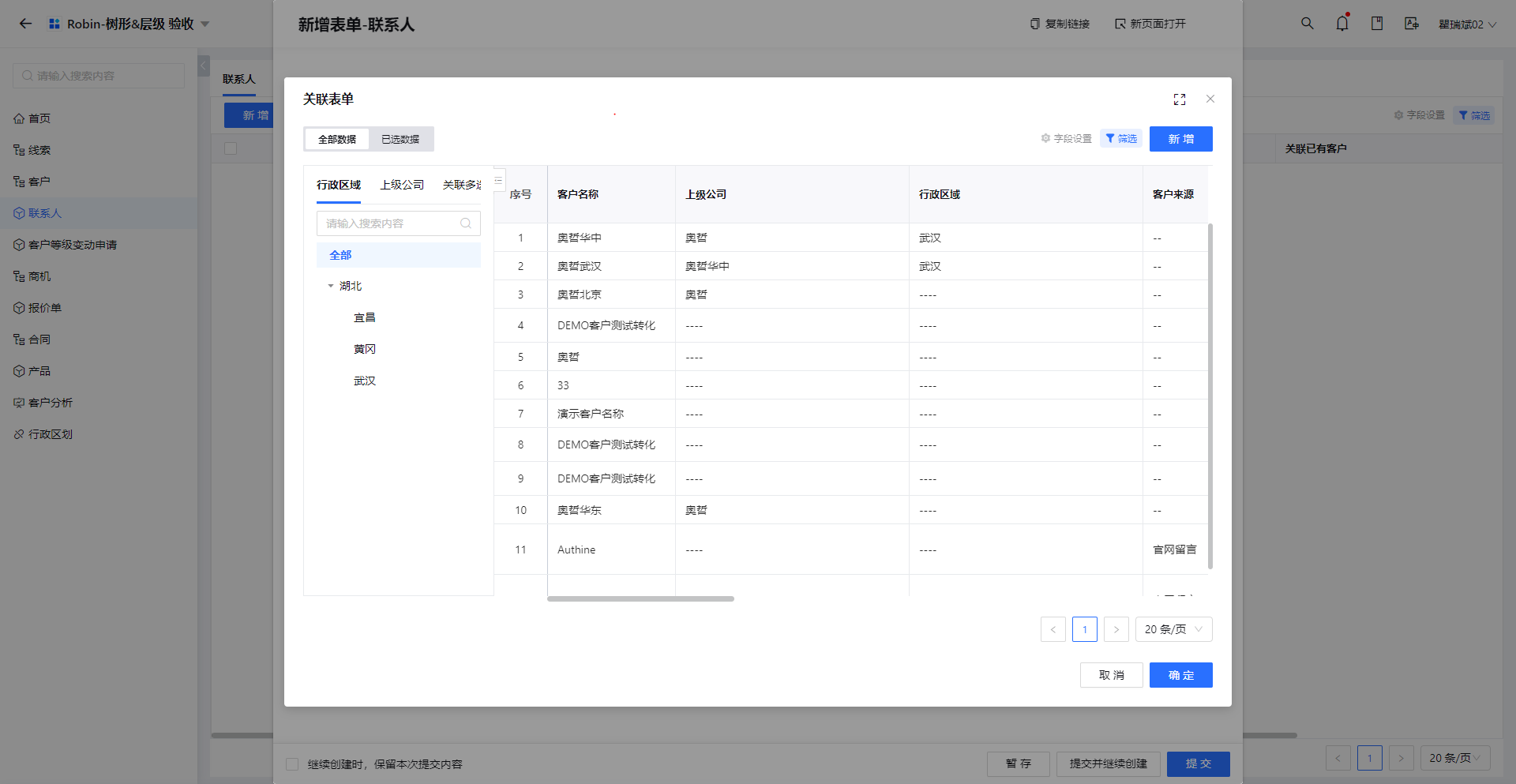This screenshot has width=1516, height=784.
Task: Click 提交并继续创建 button
Action: 1109,764
